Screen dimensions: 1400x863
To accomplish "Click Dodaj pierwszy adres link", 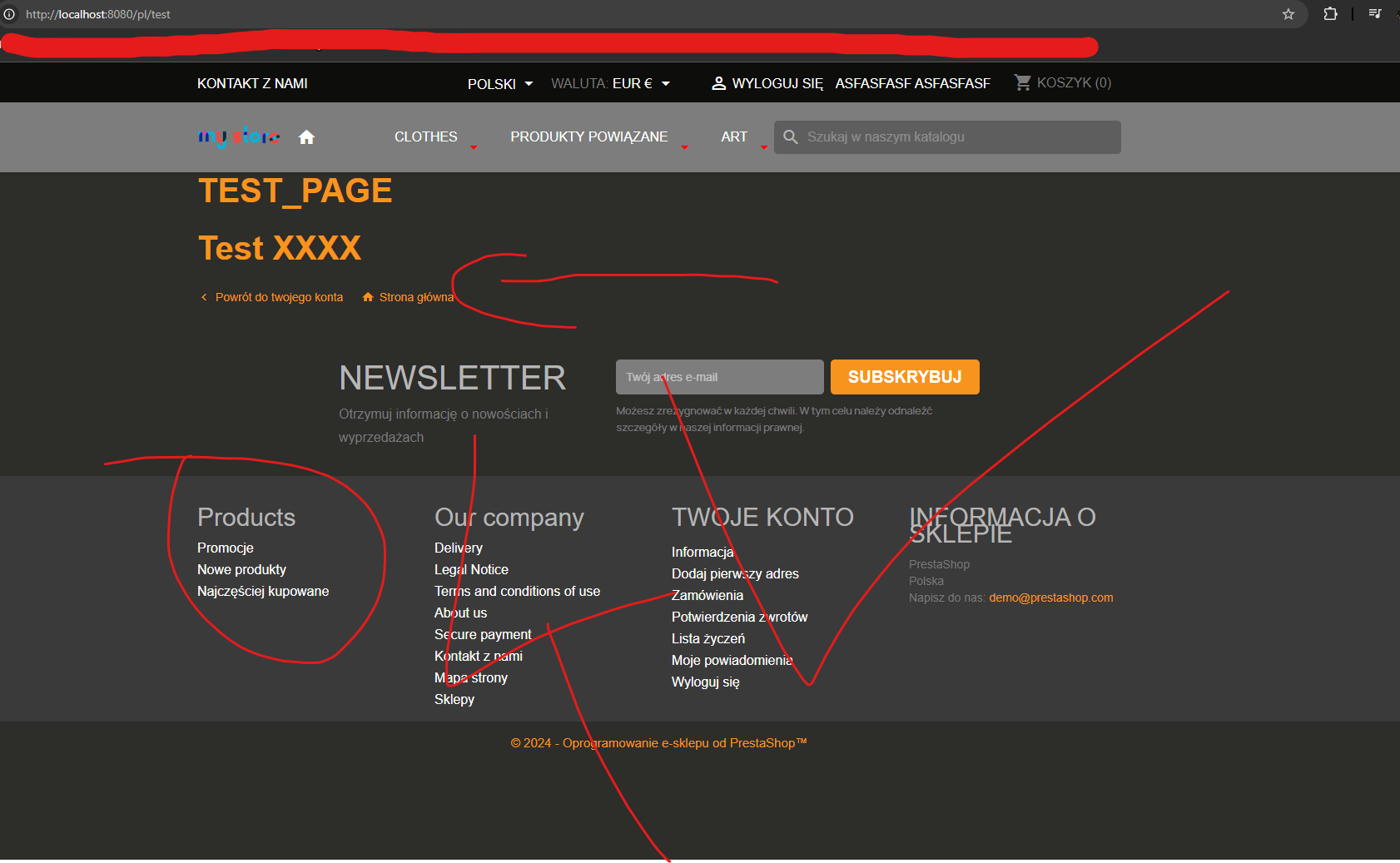I will point(735,573).
